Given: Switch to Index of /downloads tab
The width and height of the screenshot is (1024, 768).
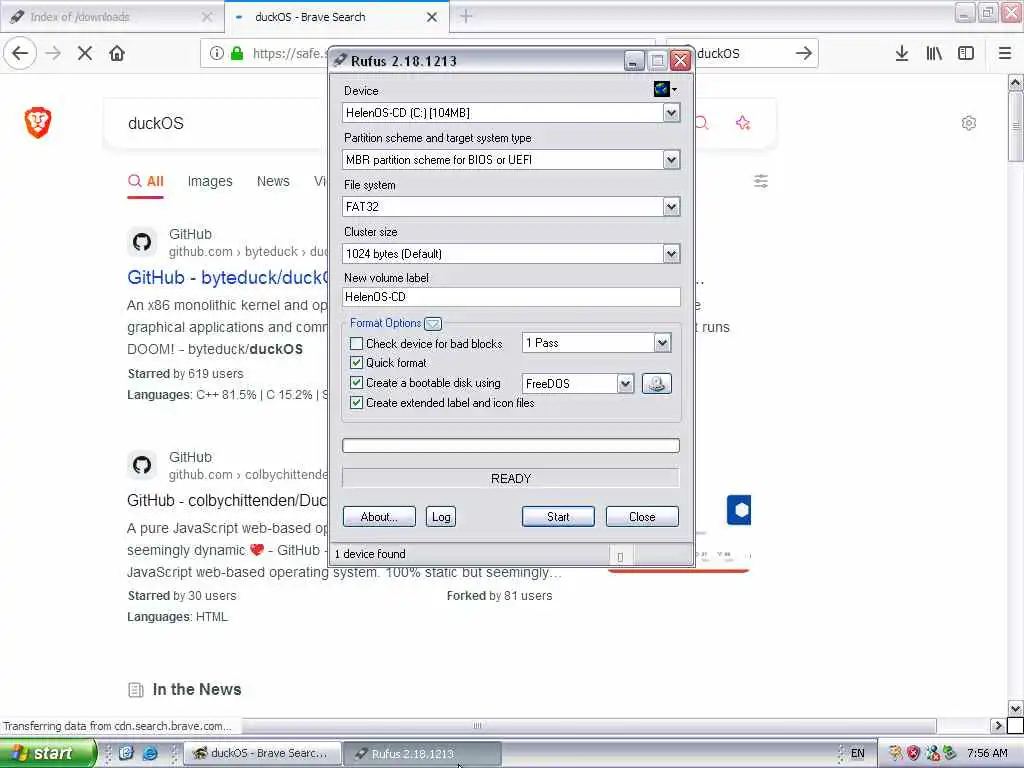Looking at the screenshot, I should pyautogui.click(x=112, y=17).
